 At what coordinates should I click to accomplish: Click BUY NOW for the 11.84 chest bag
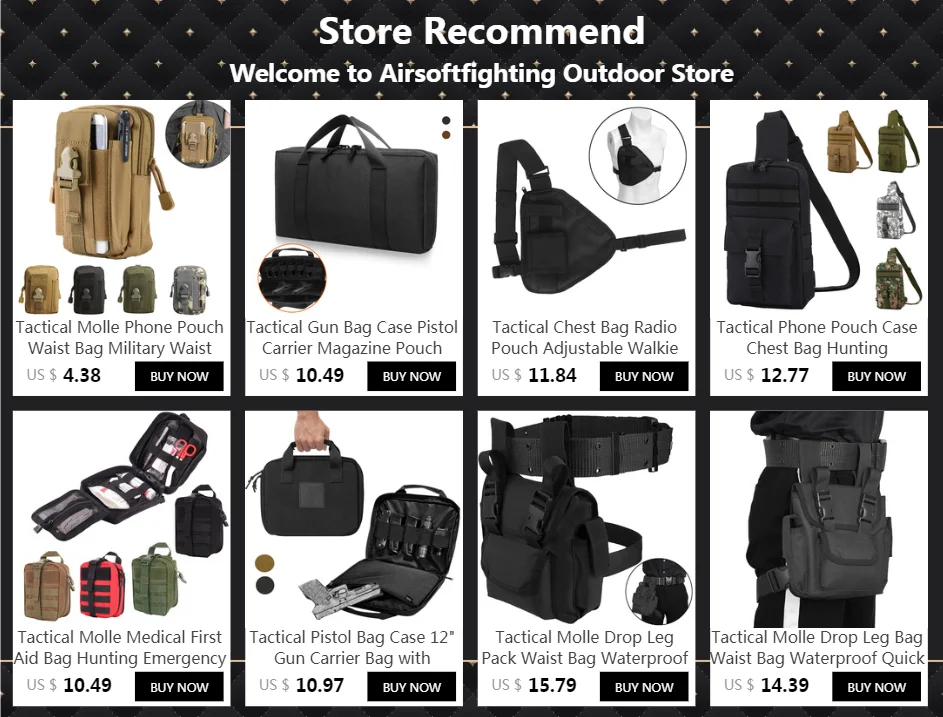644,377
